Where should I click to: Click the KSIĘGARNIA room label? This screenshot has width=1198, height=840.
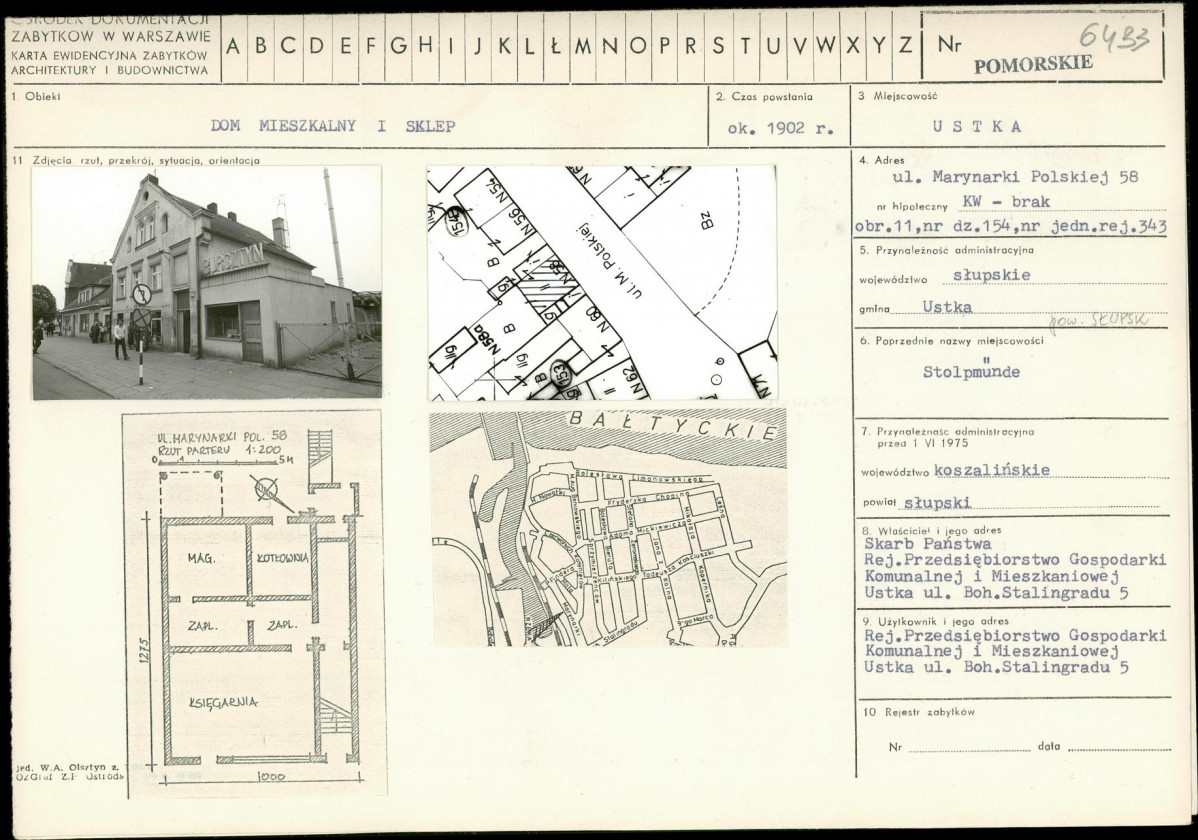[x=223, y=702]
